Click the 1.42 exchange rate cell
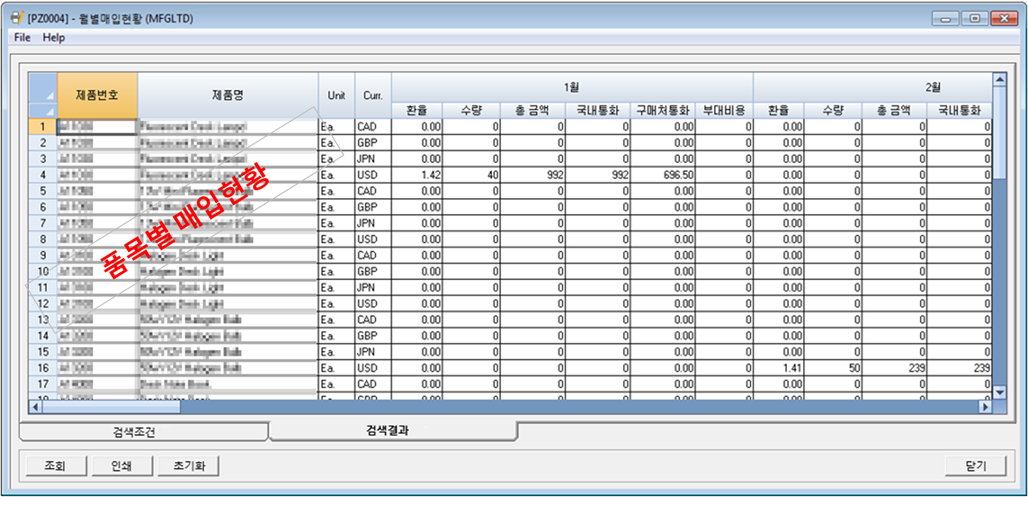The height and width of the screenshot is (506, 1028). pos(417,175)
